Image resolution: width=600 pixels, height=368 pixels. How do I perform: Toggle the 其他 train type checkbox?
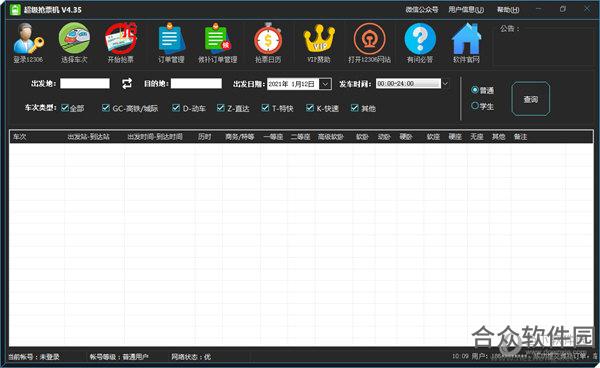coord(355,108)
